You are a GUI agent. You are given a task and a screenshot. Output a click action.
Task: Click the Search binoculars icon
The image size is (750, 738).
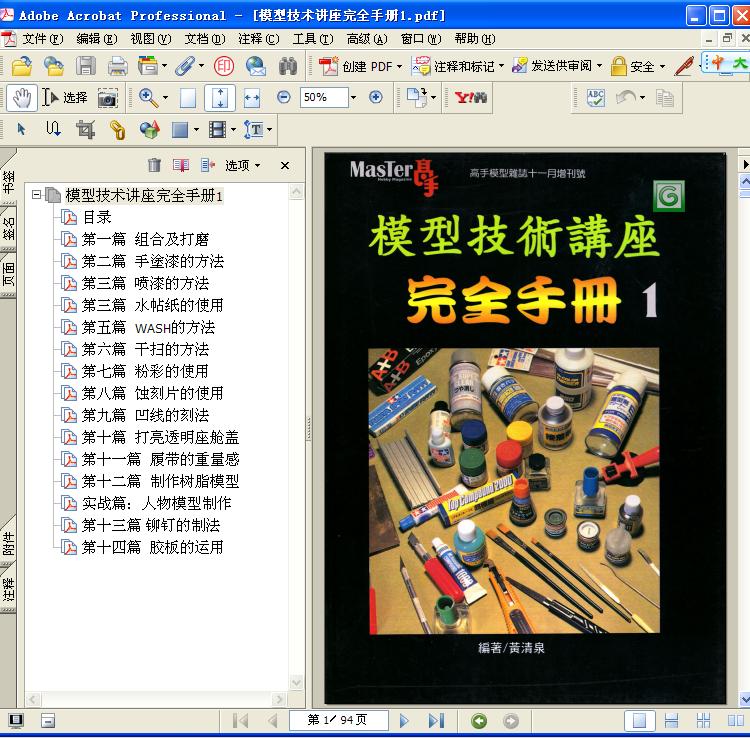click(288, 66)
